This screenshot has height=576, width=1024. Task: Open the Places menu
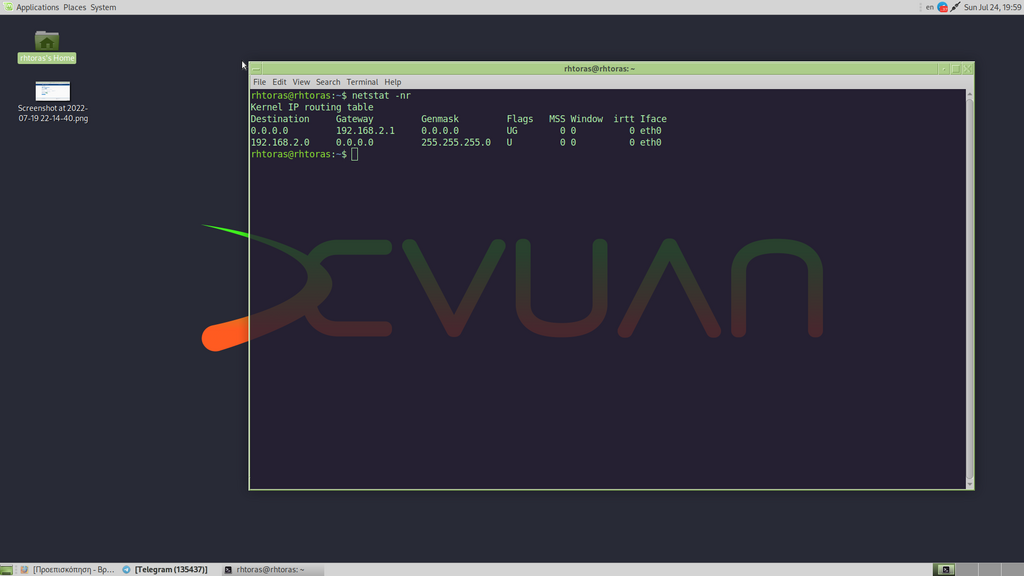[74, 7]
